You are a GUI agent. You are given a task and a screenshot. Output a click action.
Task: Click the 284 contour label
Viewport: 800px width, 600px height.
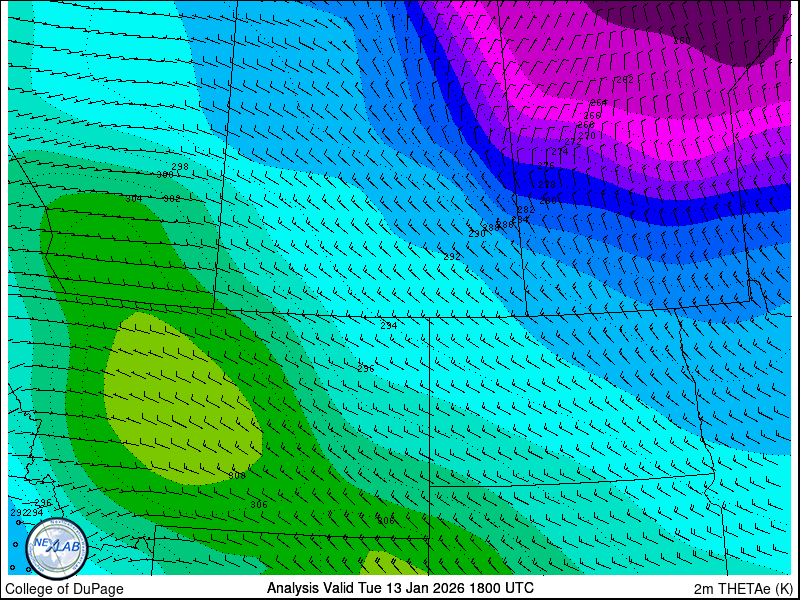tap(520, 219)
